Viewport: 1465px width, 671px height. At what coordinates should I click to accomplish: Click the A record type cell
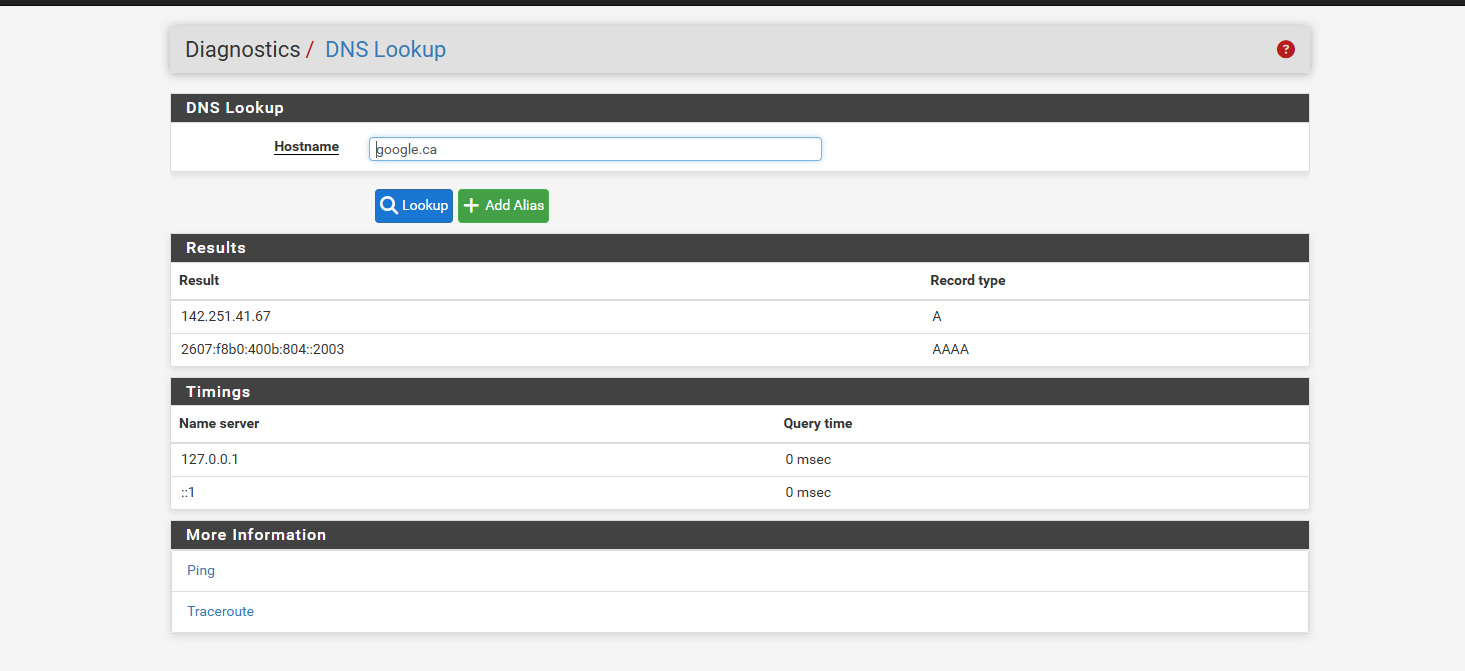937,316
